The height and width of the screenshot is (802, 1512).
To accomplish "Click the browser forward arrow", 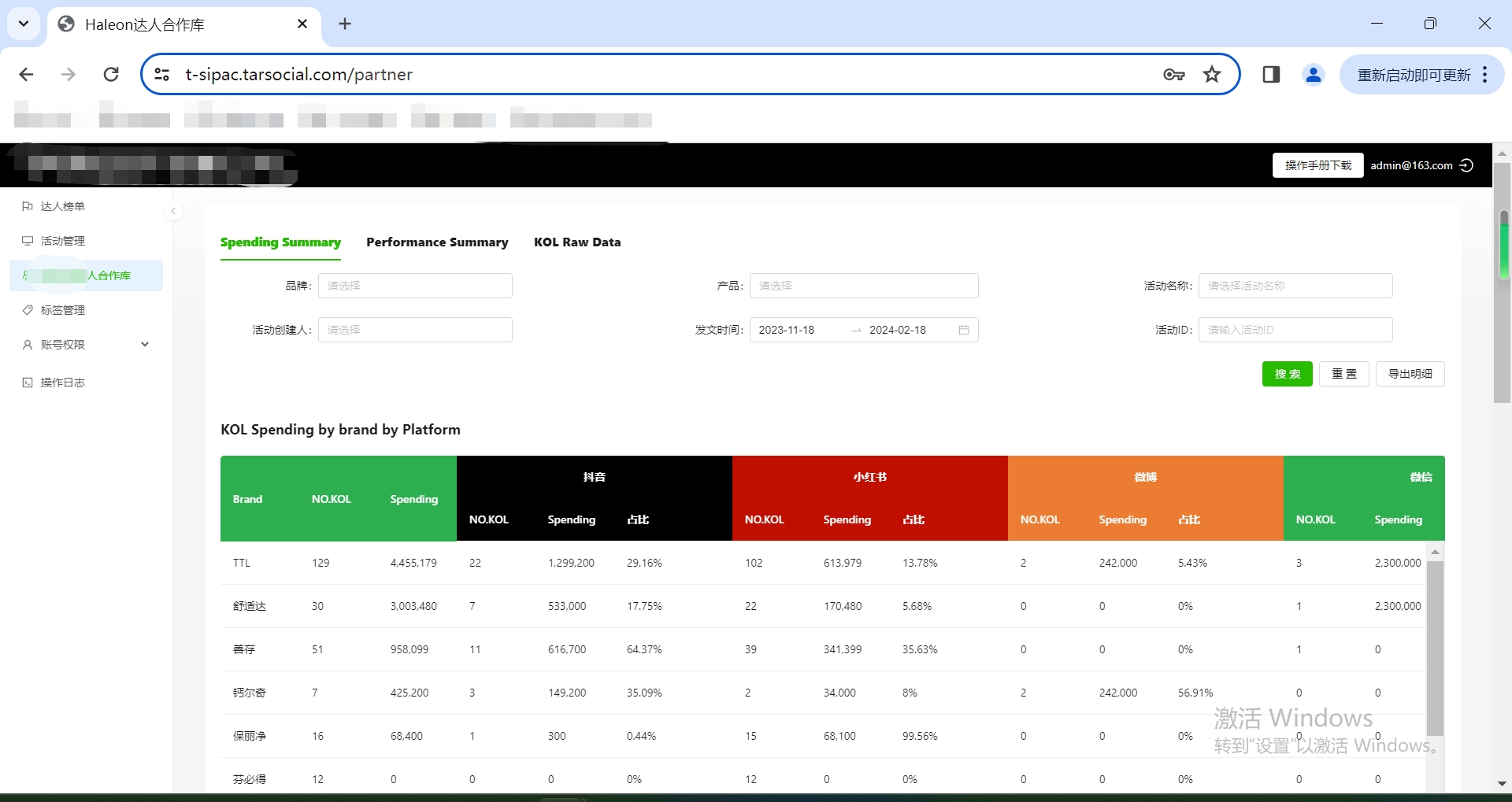I will point(69,74).
